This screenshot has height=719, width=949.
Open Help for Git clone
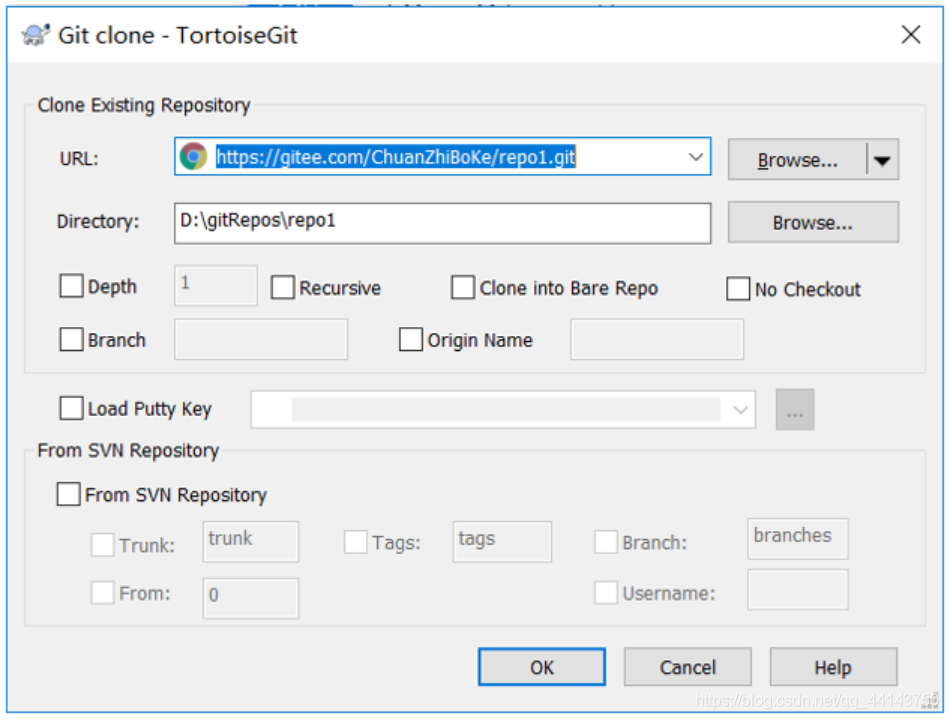coord(833,667)
